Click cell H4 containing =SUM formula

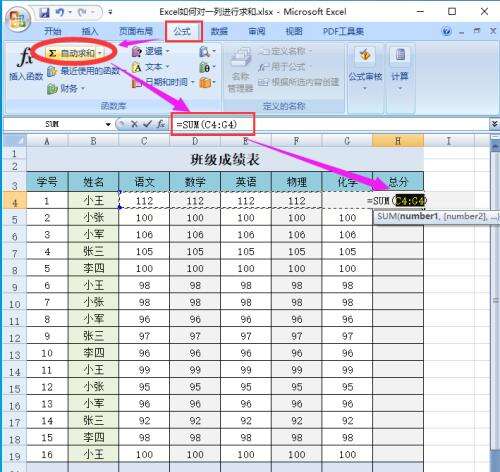point(398,201)
